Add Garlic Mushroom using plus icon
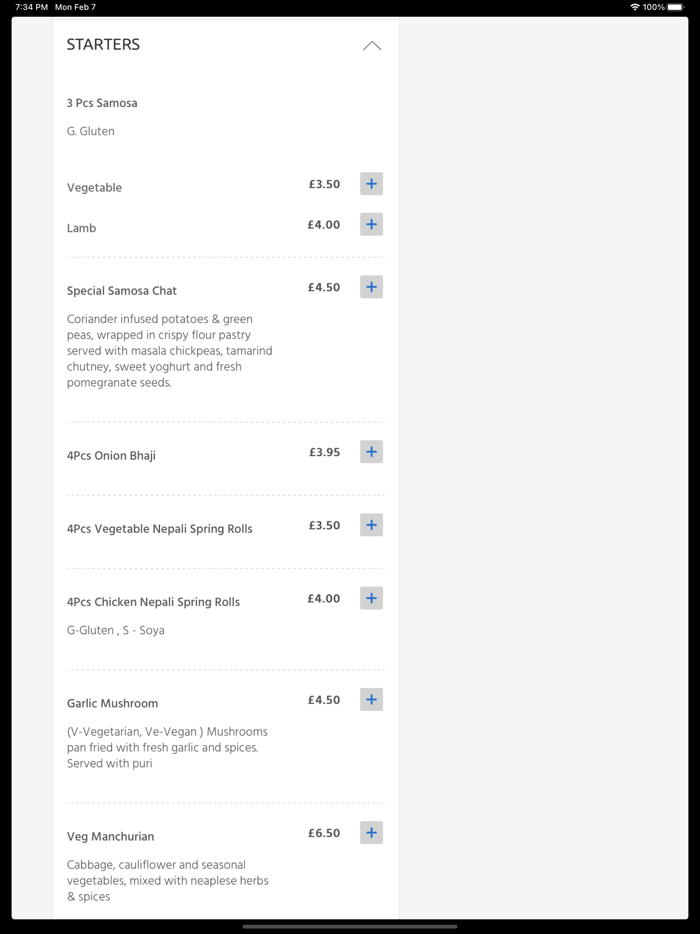The height and width of the screenshot is (934, 700). (371, 700)
